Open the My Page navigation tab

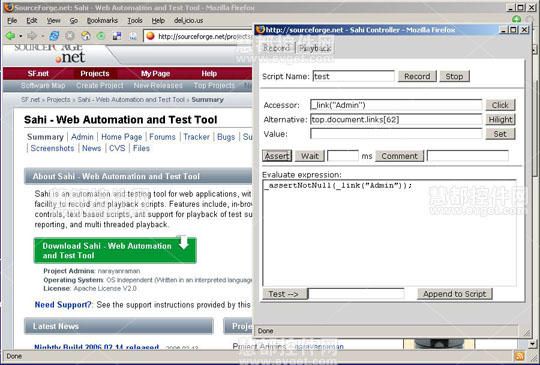tap(155, 74)
